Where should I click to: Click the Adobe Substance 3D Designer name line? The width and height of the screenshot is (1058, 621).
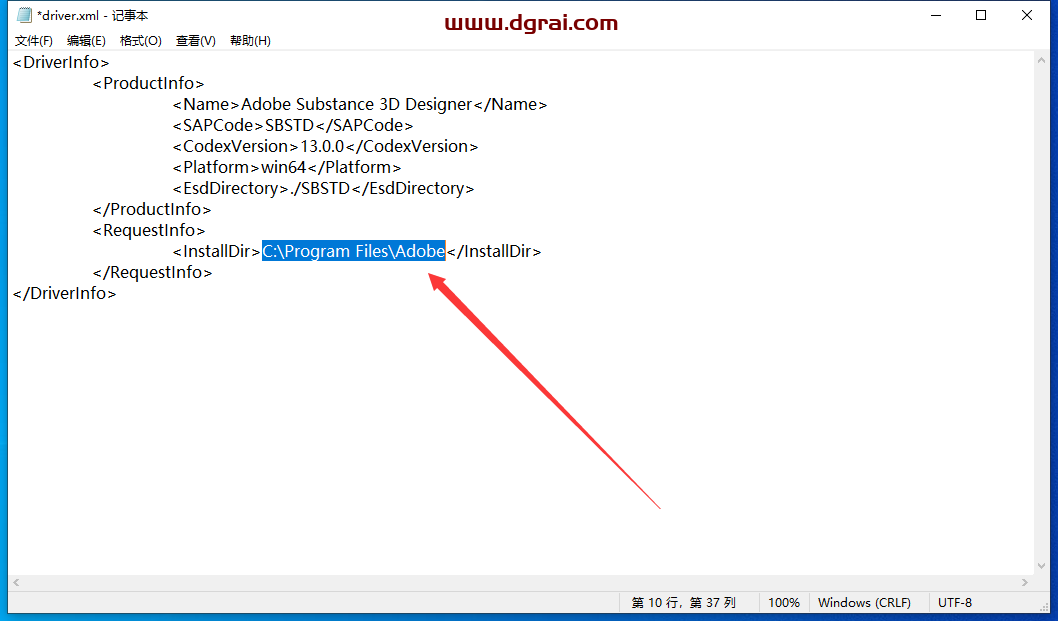pyautogui.click(x=360, y=104)
